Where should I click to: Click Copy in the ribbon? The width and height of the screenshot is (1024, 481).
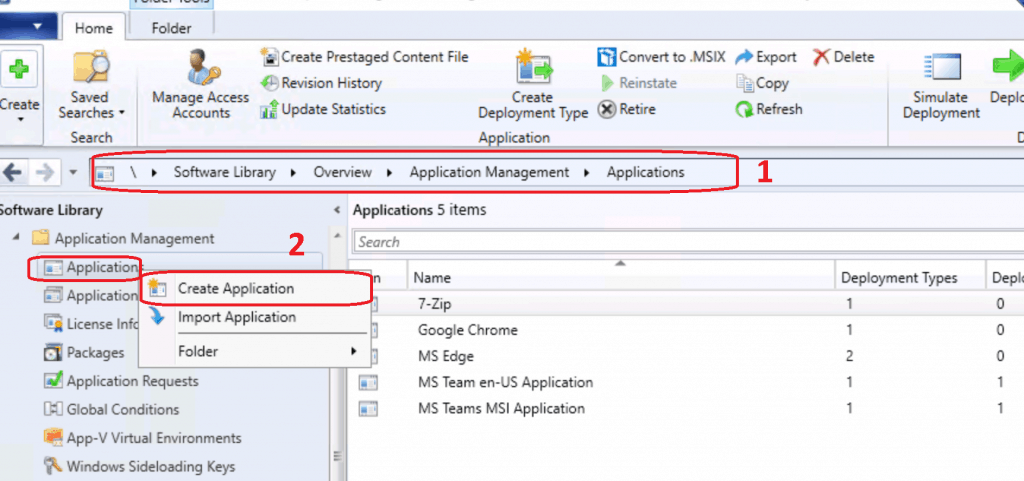[x=762, y=83]
